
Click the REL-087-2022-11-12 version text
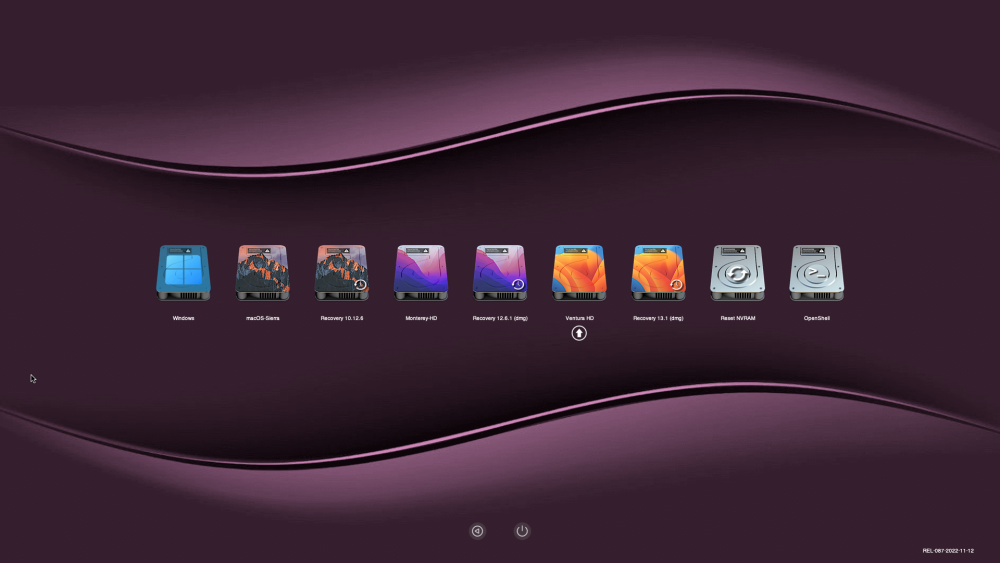click(948, 551)
